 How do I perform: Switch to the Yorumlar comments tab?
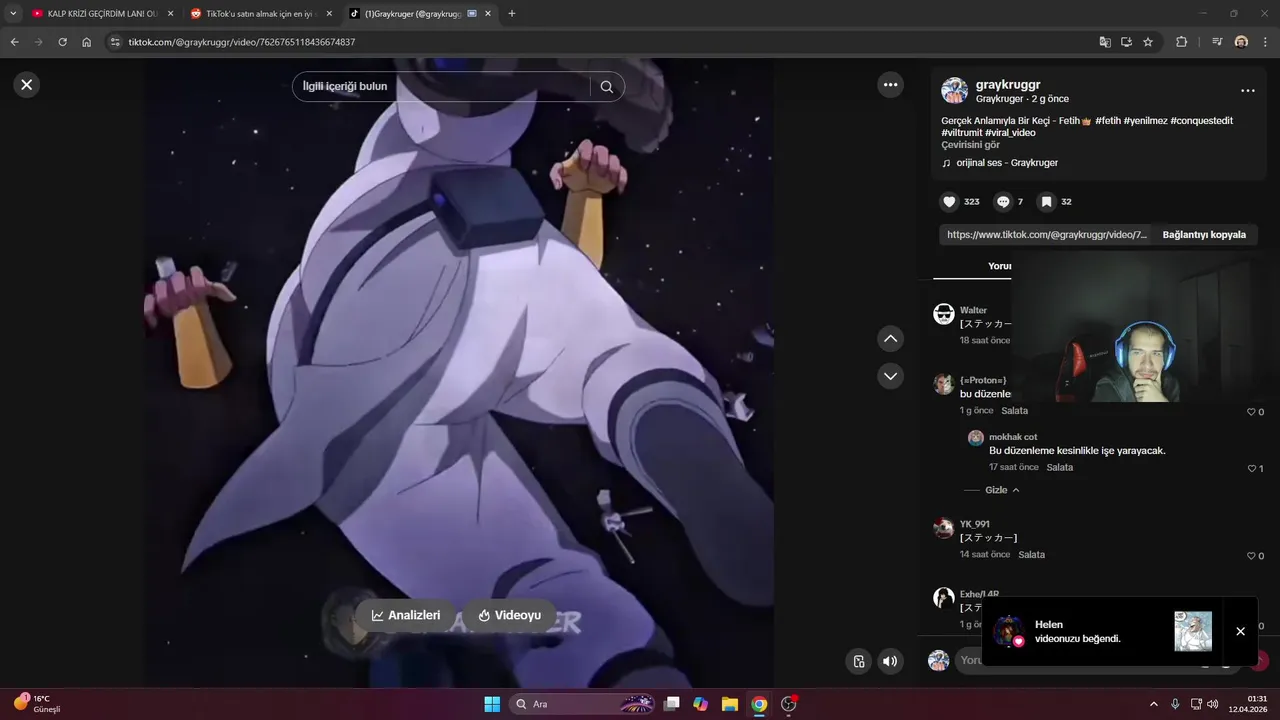pyautogui.click(x=999, y=266)
